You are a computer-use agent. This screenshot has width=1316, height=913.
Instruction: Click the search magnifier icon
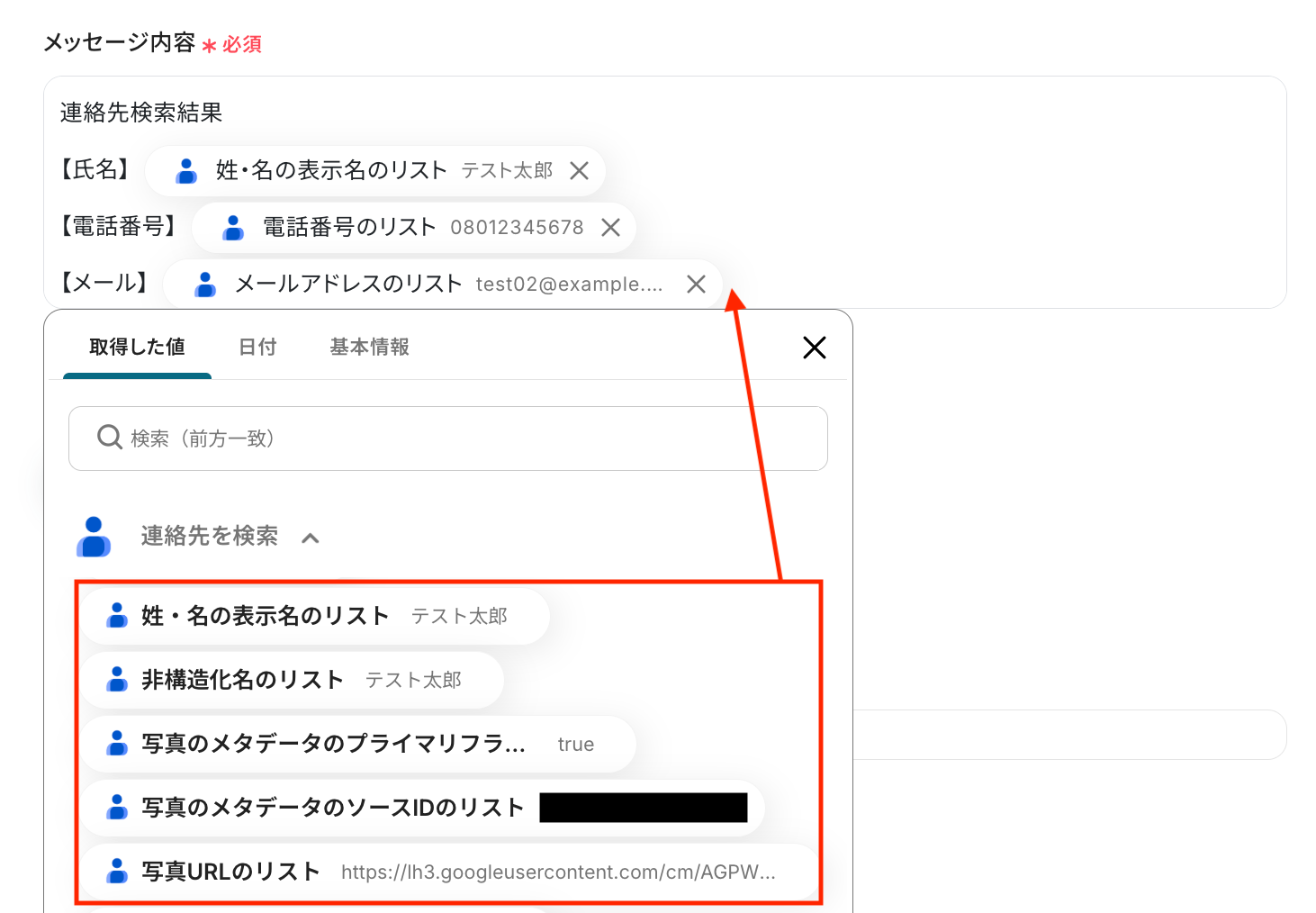(110, 438)
